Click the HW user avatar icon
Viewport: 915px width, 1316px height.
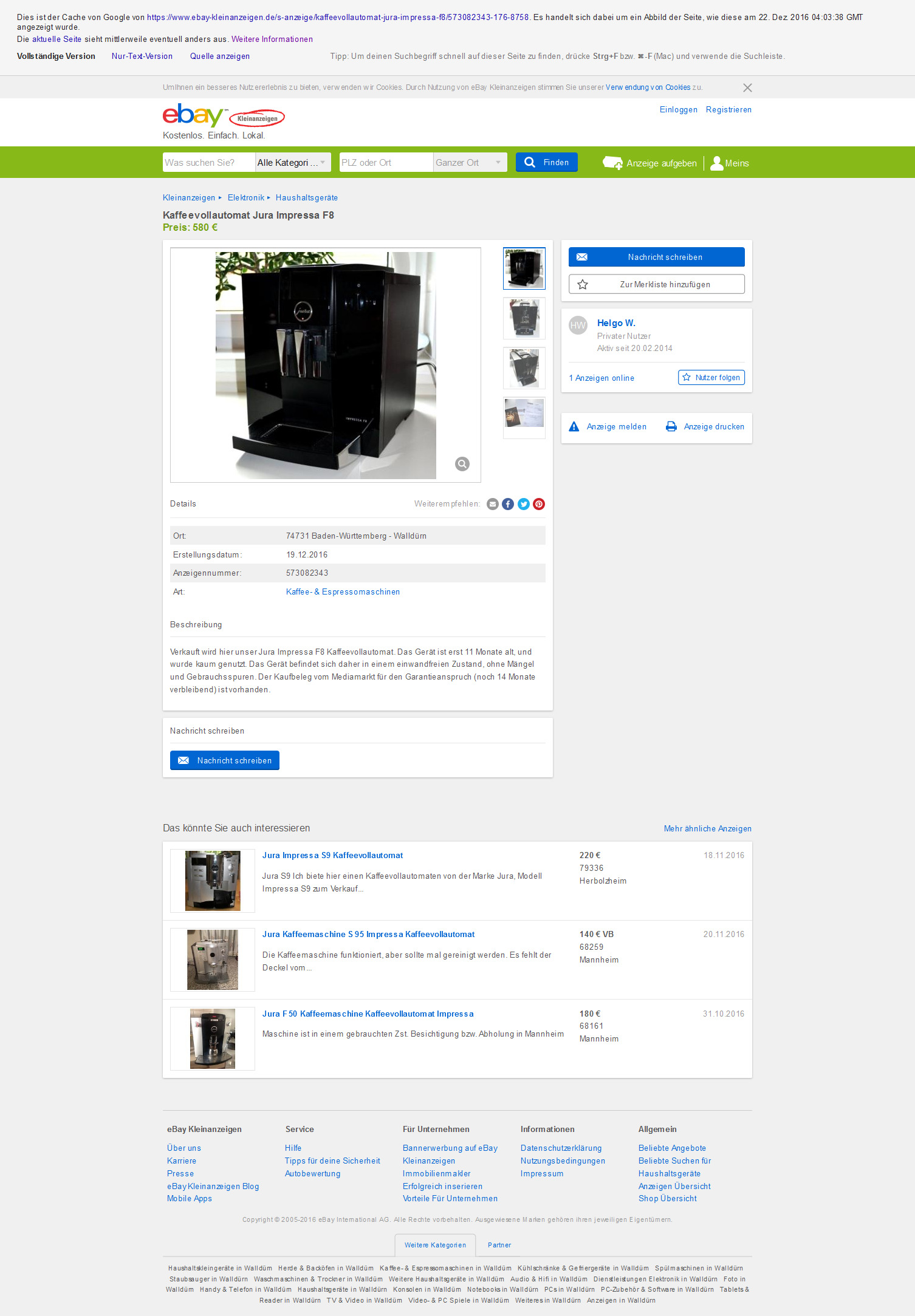tap(578, 325)
